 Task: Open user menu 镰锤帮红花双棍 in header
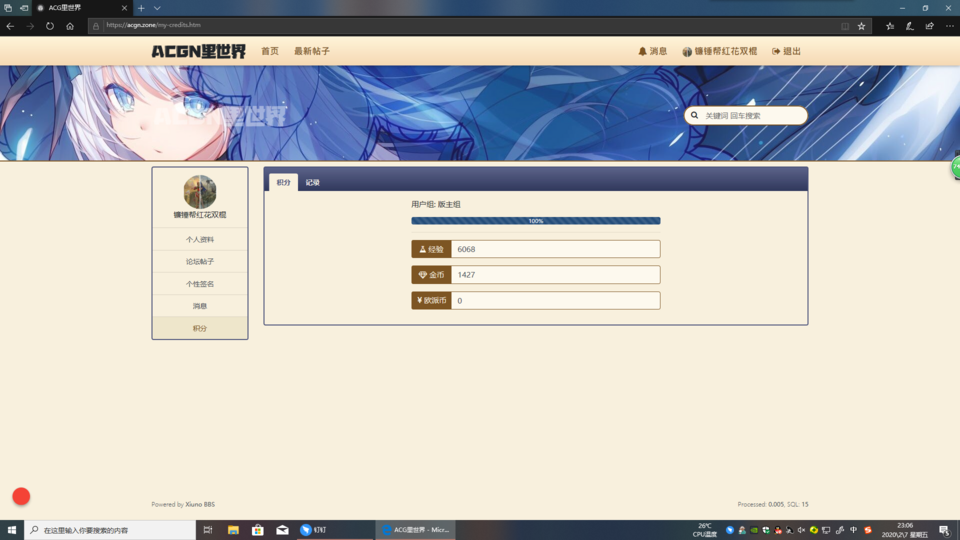point(719,51)
